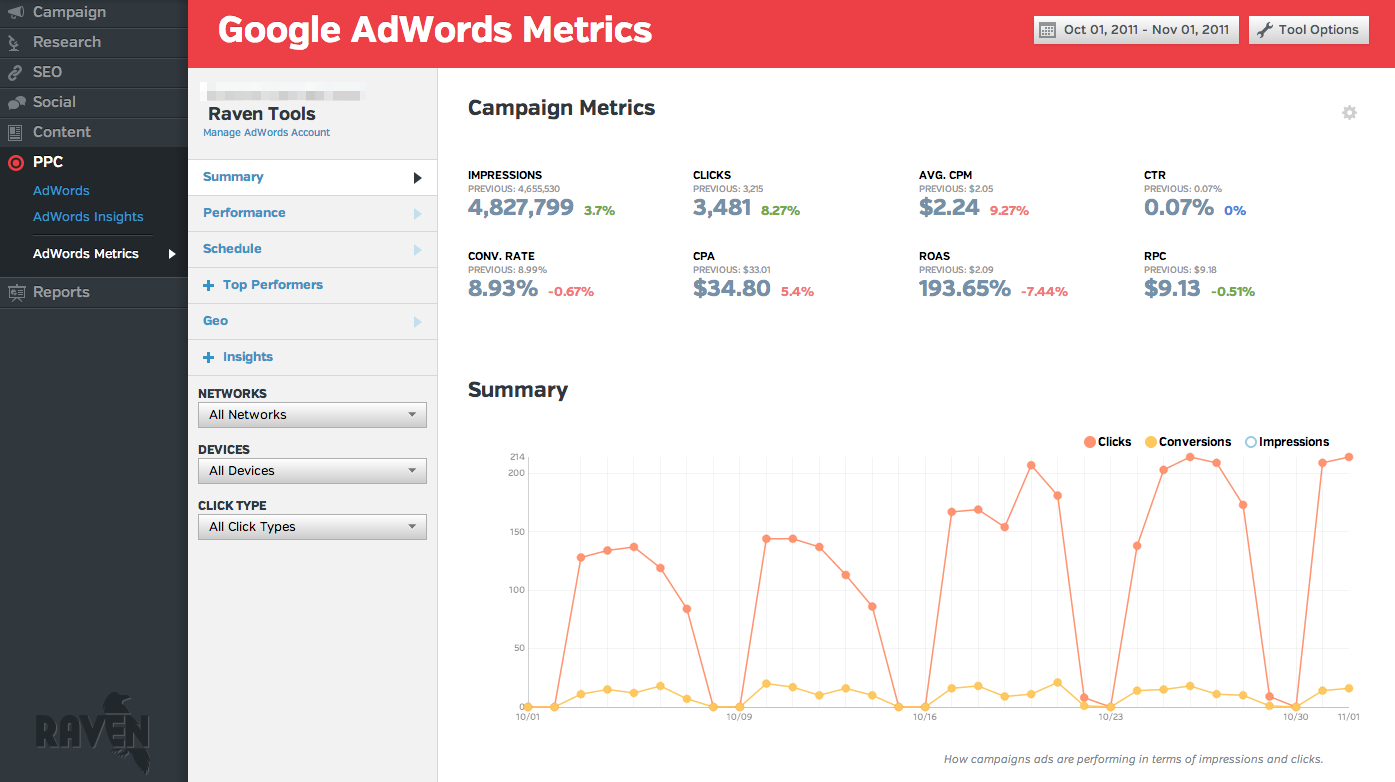Click the calendar icon in date range
The image size is (1395, 782).
tap(1048, 30)
